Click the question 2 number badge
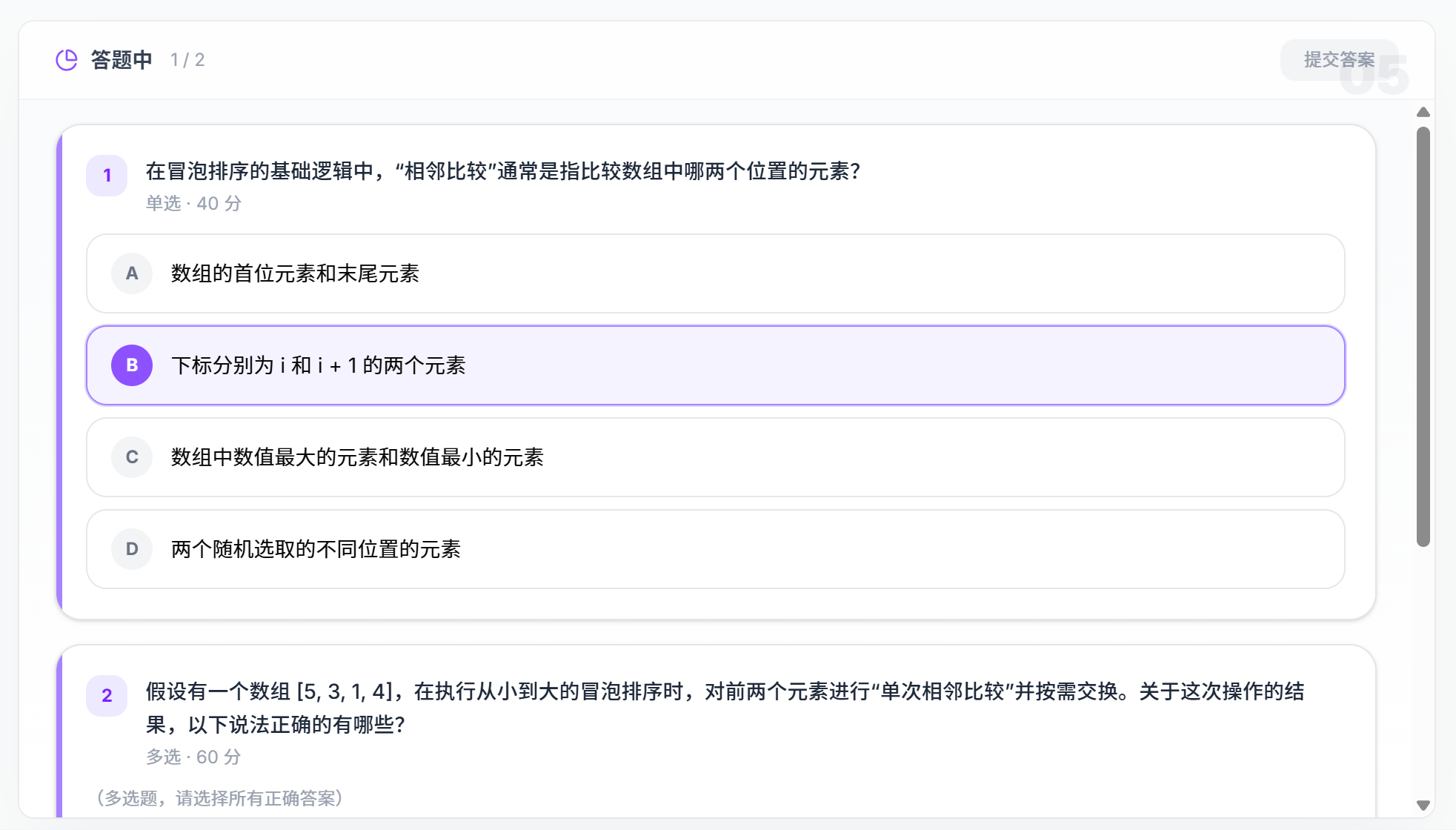This screenshot has width=1456, height=830. tap(106, 695)
